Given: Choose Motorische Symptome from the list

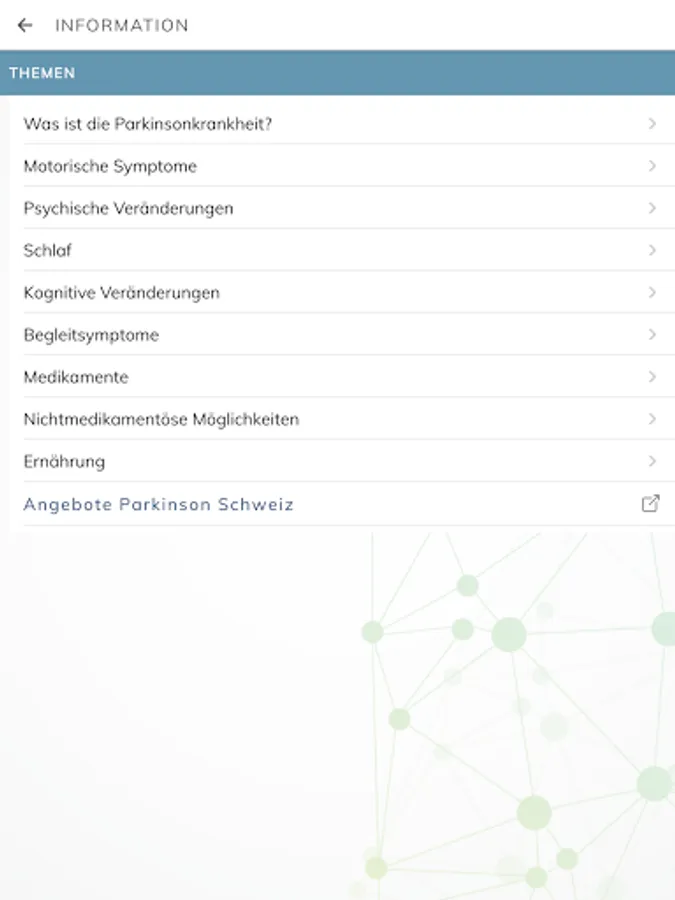Looking at the screenshot, I should click(x=110, y=166).
